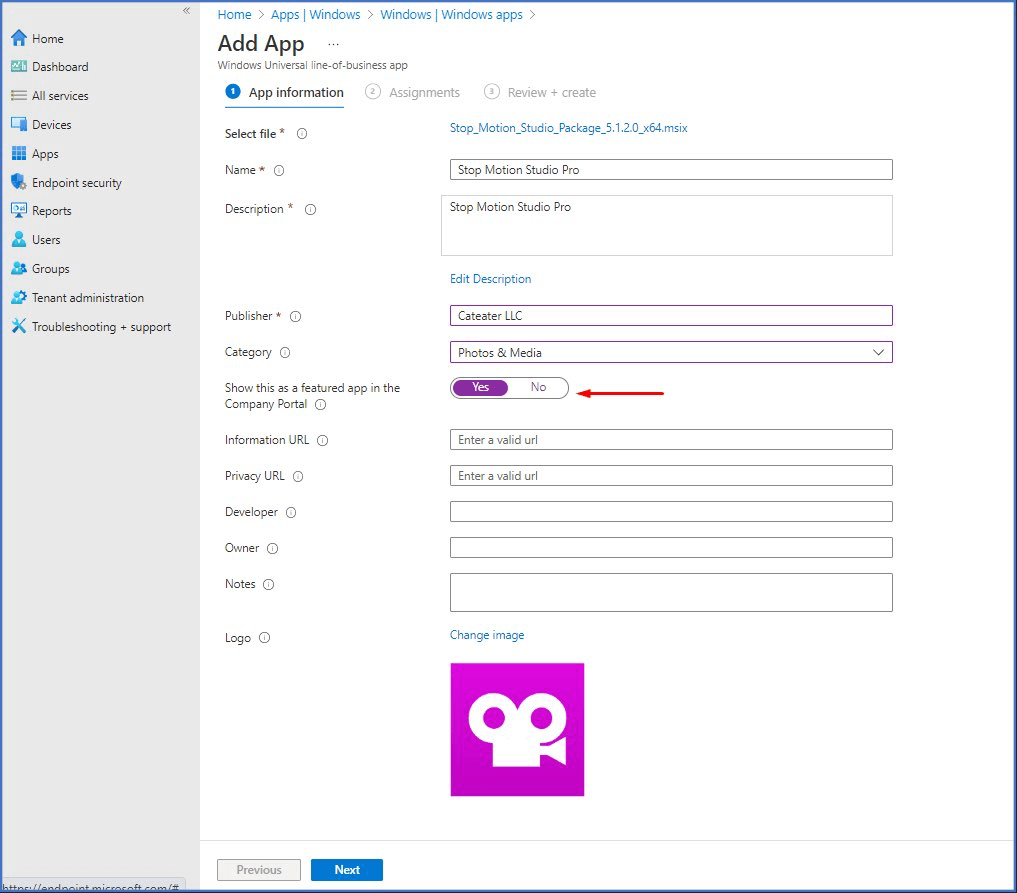
Task: Expand the Category dropdown
Action: (878, 352)
